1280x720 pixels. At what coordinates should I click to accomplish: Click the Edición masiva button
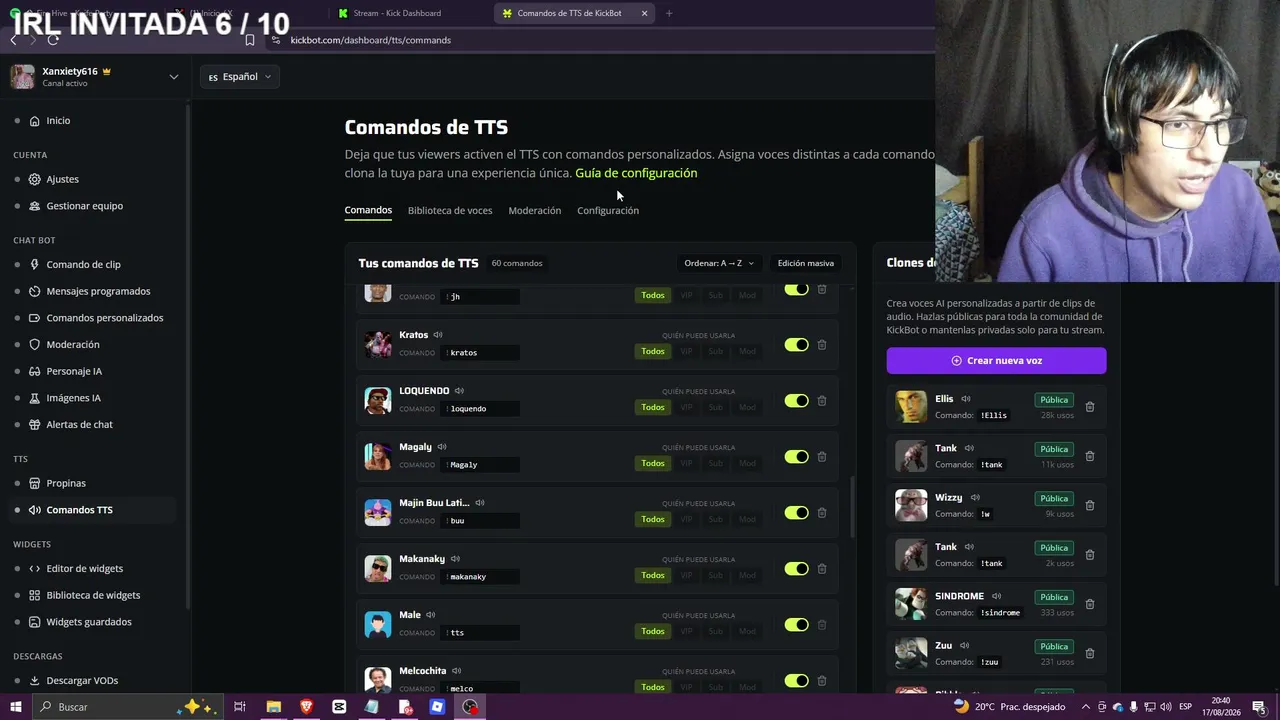(806, 263)
